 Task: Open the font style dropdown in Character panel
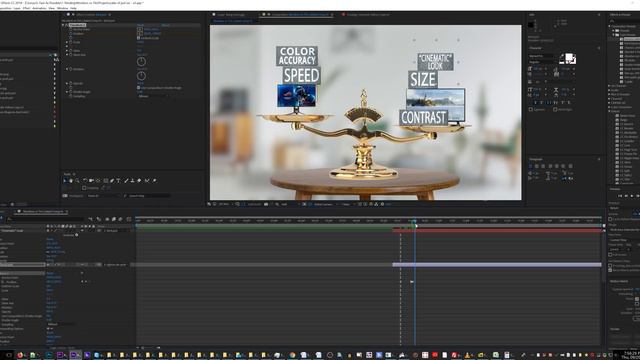tap(542, 62)
